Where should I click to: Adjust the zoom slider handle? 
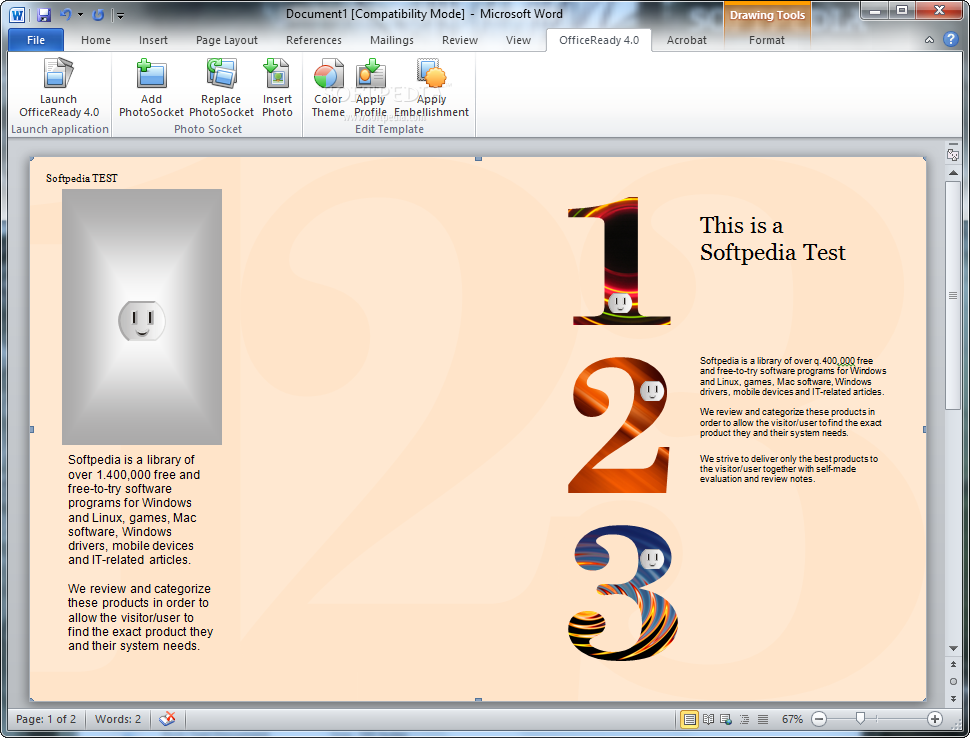[860, 718]
